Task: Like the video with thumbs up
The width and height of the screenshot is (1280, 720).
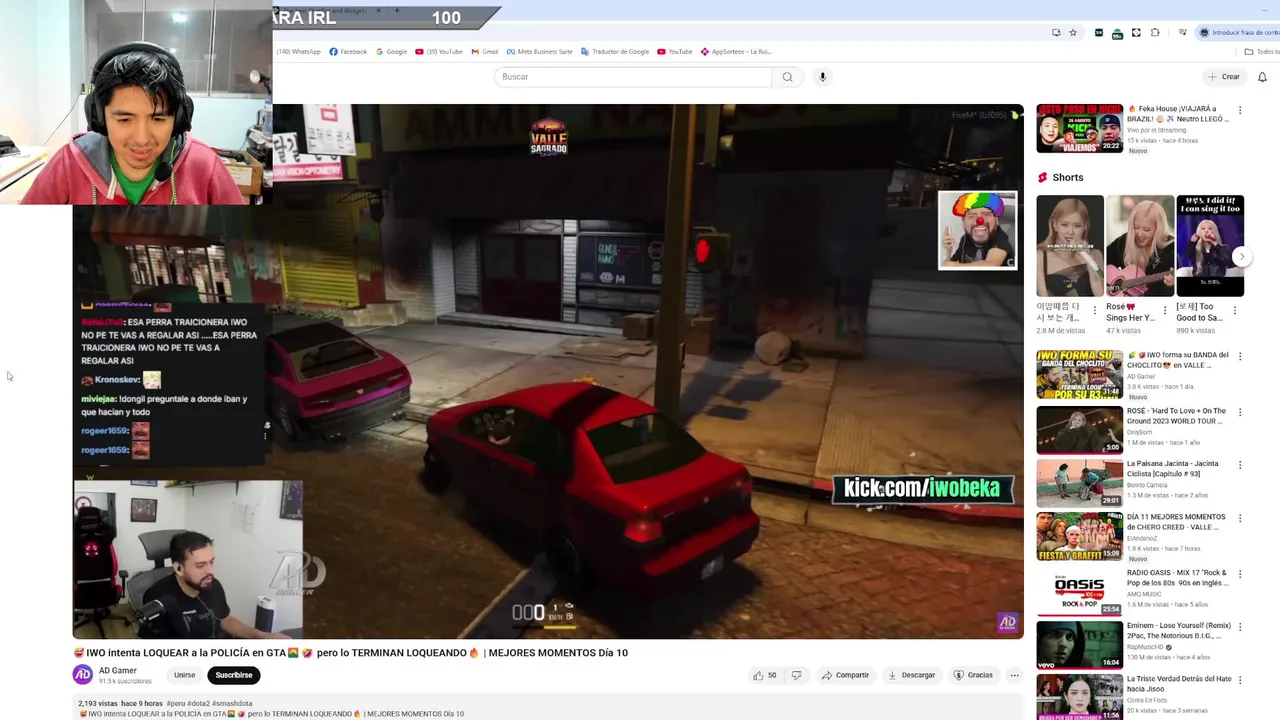Action: click(x=765, y=675)
